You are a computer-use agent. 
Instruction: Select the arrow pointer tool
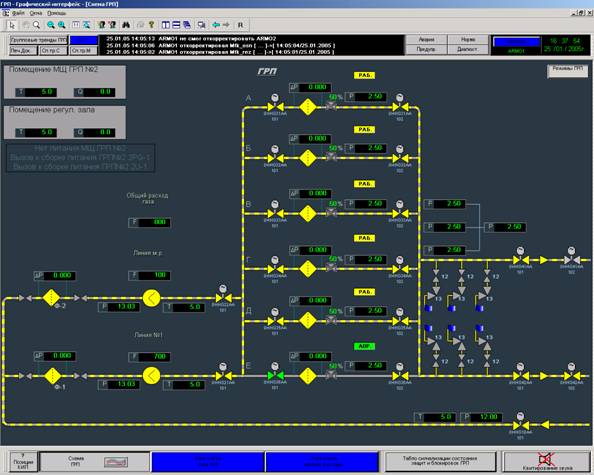[x=12, y=25]
